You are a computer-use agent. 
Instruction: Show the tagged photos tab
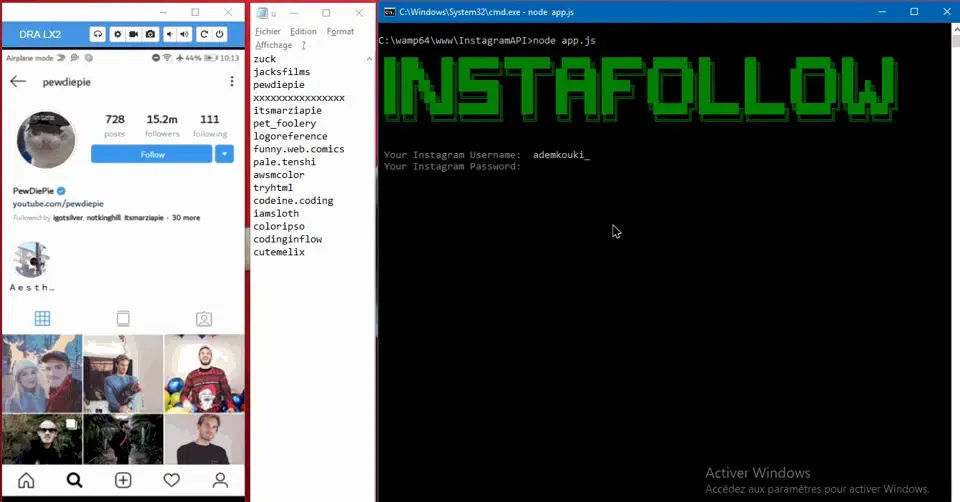204,319
